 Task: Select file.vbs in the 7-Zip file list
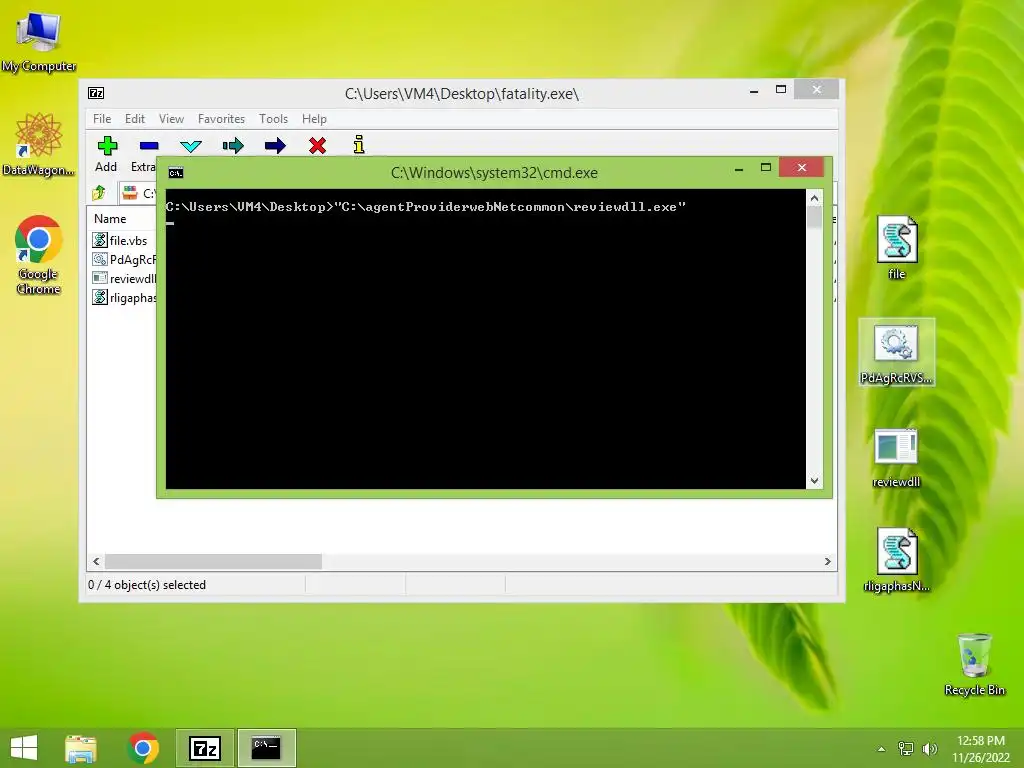tap(121, 240)
